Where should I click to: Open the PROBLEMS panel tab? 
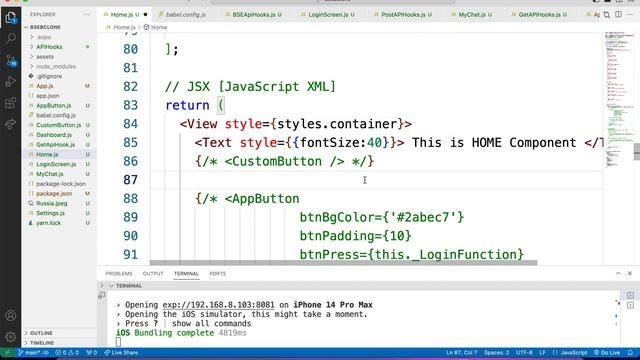[x=119, y=273]
